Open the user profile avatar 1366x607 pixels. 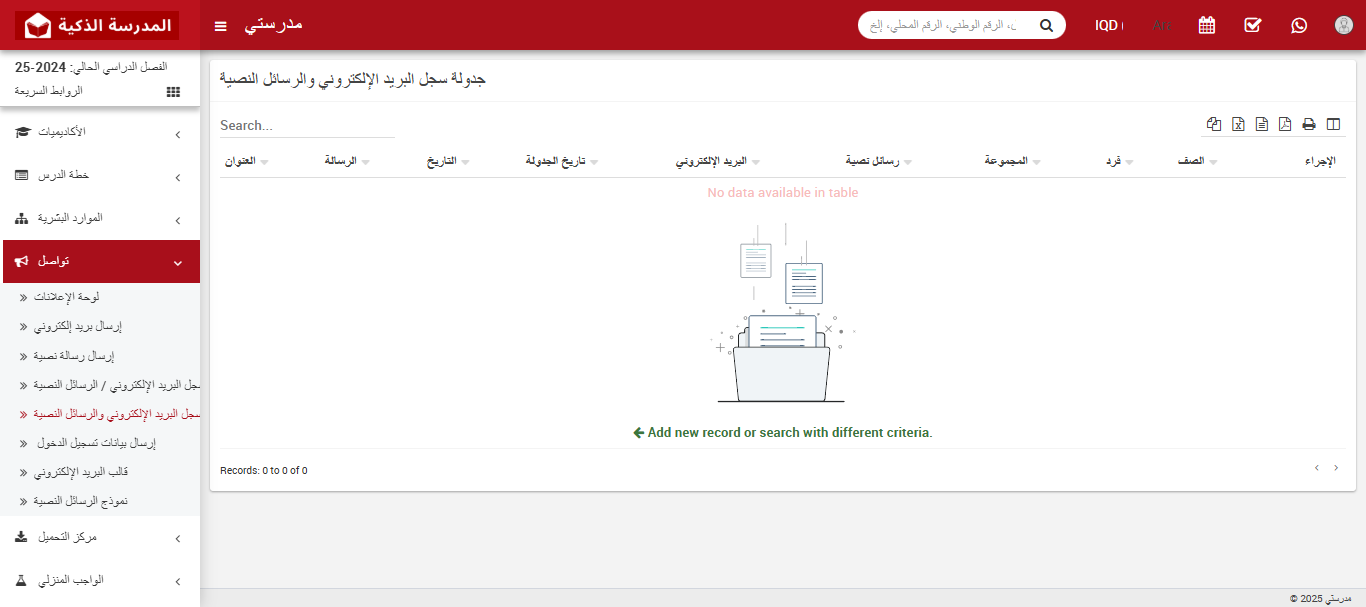[x=1343, y=25]
